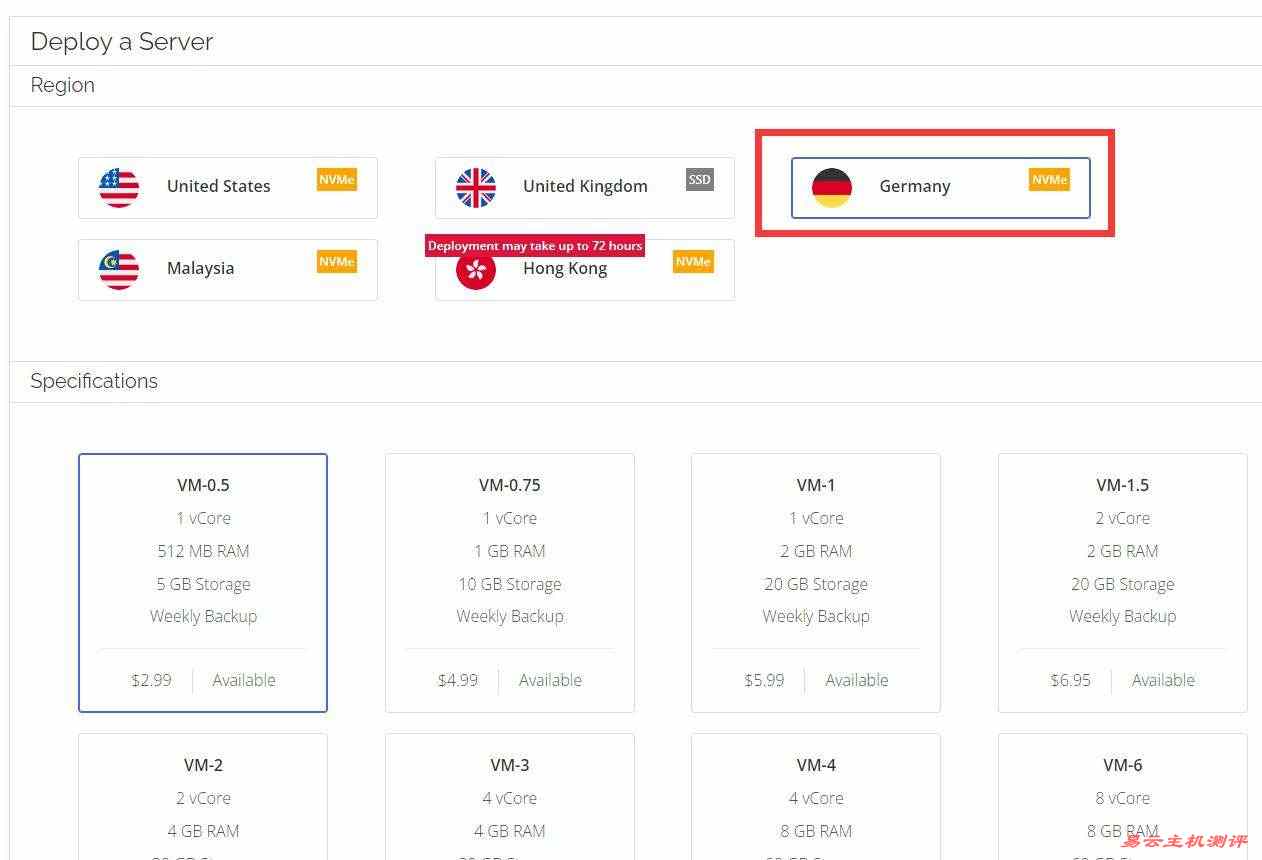
Task: Click the Hong Kong flag icon
Action: click(x=475, y=271)
